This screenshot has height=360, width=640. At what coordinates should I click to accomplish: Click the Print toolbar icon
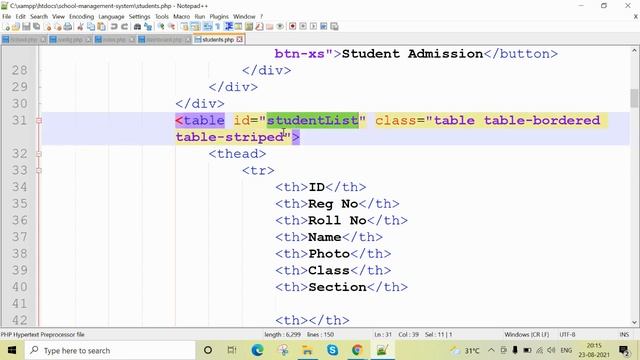(68, 27)
